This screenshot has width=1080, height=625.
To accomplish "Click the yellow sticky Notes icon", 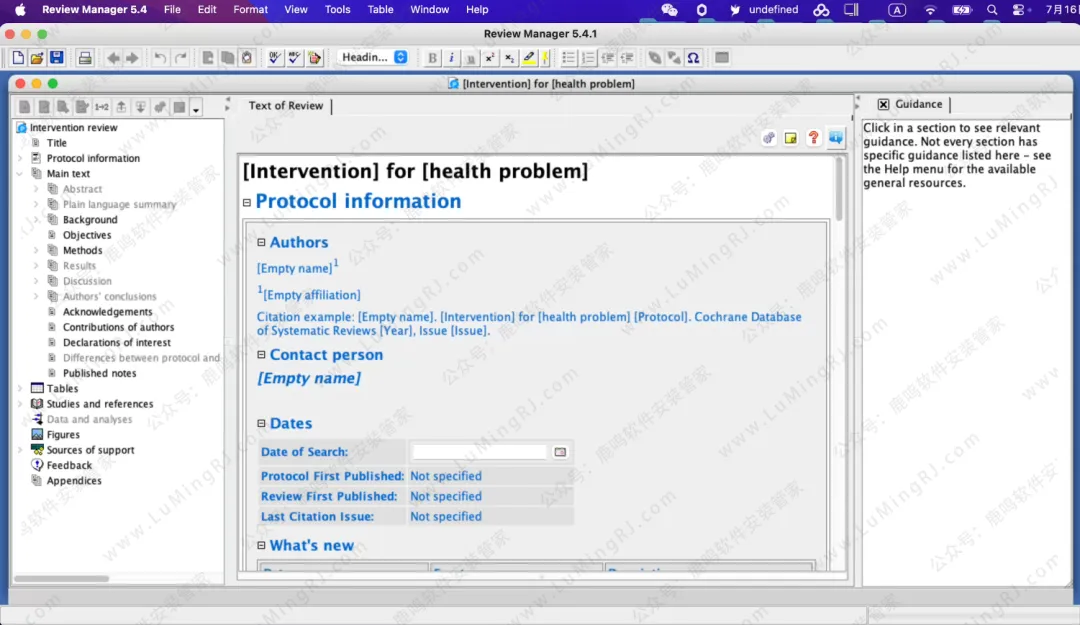I will (791, 138).
